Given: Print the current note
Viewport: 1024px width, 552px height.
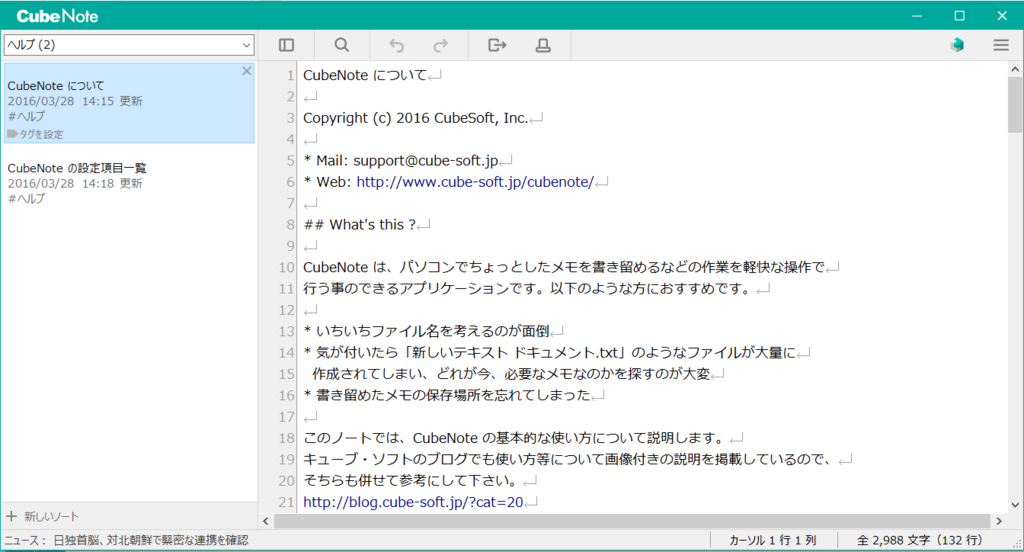Looking at the screenshot, I should point(543,45).
